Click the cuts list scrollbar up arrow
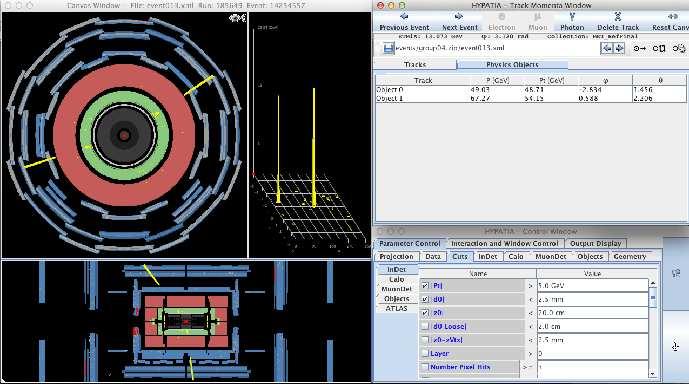Viewport: 689px width, 384px height. [653, 283]
